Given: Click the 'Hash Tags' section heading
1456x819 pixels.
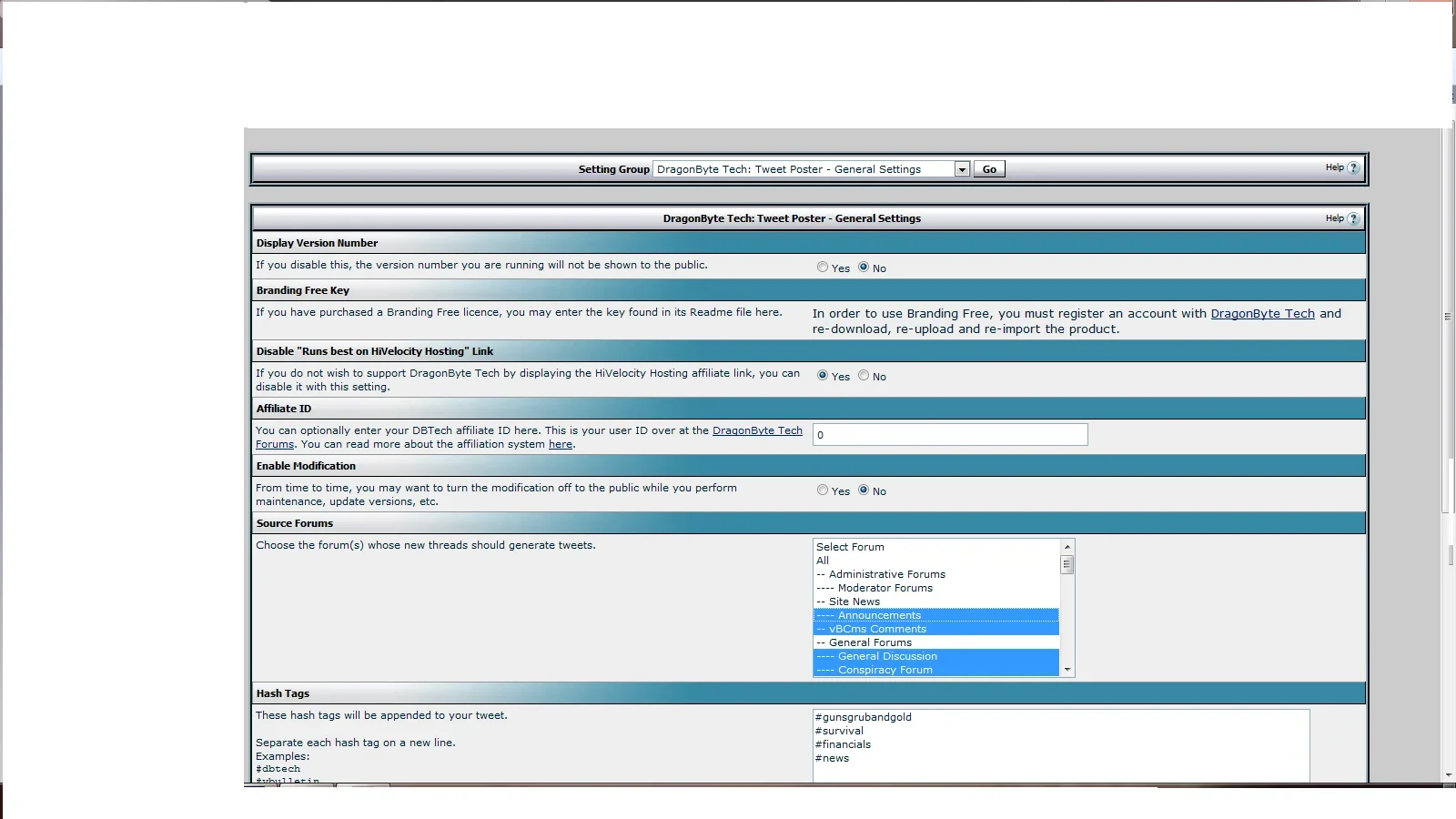Looking at the screenshot, I should click(283, 693).
